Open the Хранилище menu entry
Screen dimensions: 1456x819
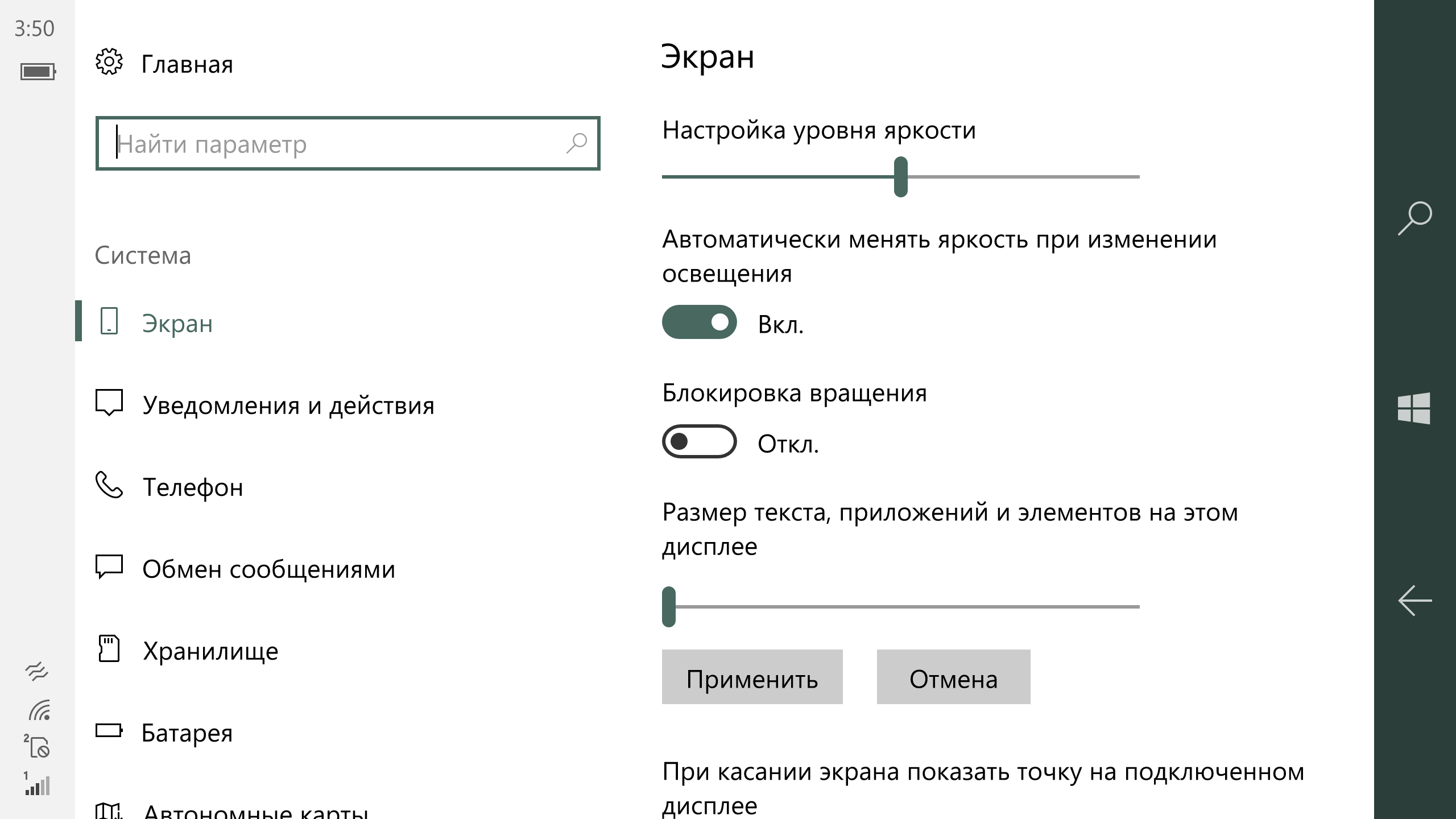(210, 651)
